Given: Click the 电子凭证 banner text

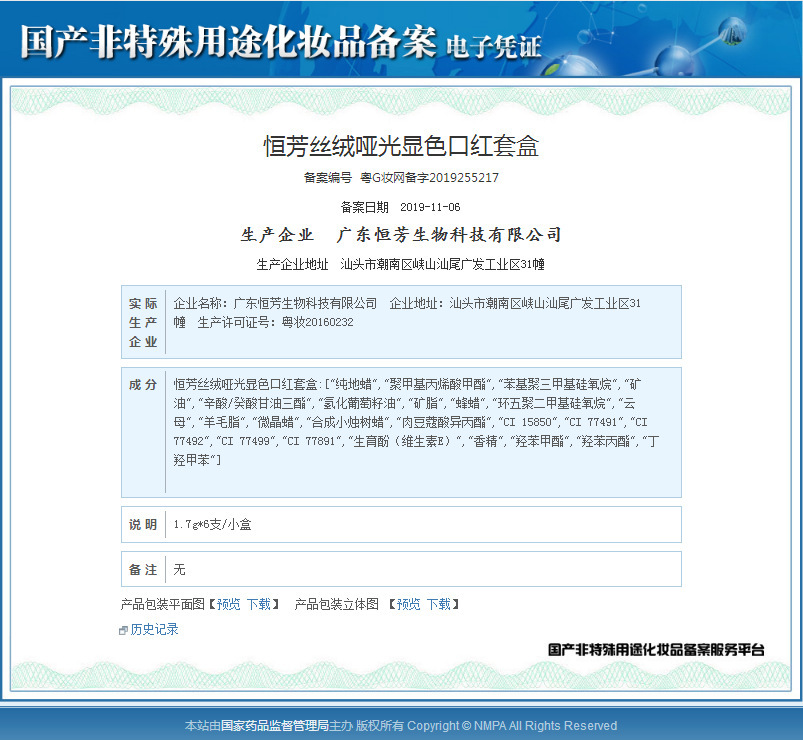Looking at the screenshot, I should click(x=493, y=47).
